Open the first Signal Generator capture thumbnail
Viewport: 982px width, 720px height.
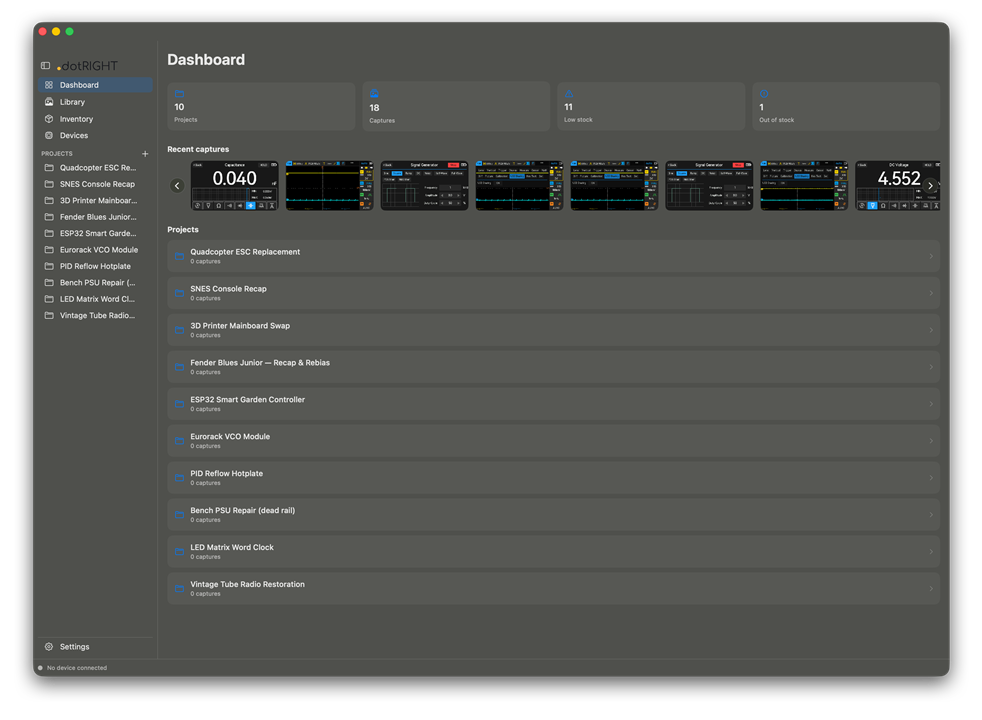point(425,185)
